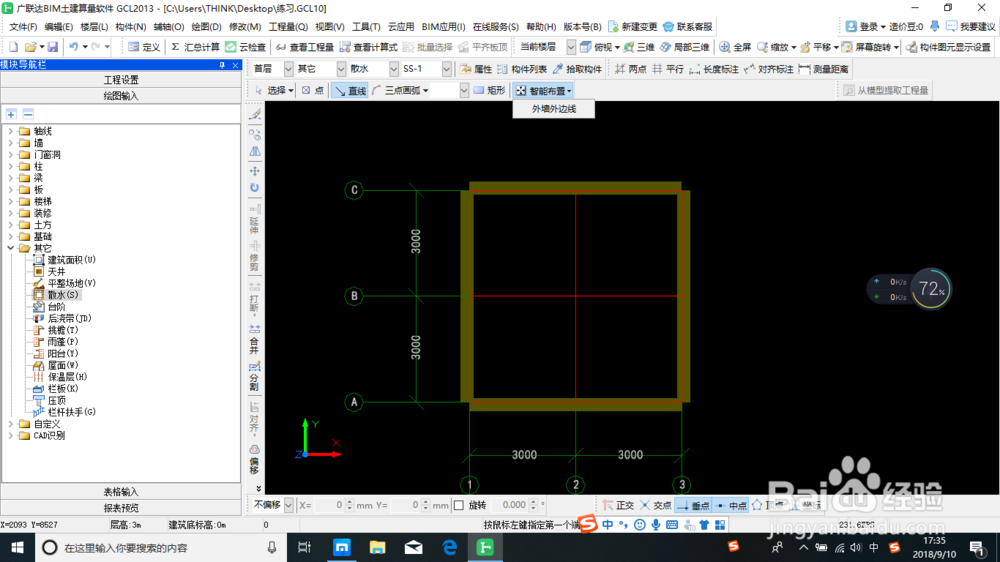1000x562 pixels.
Task: Expand the 轴线 tree folder
Action: pyautogui.click(x=10, y=131)
